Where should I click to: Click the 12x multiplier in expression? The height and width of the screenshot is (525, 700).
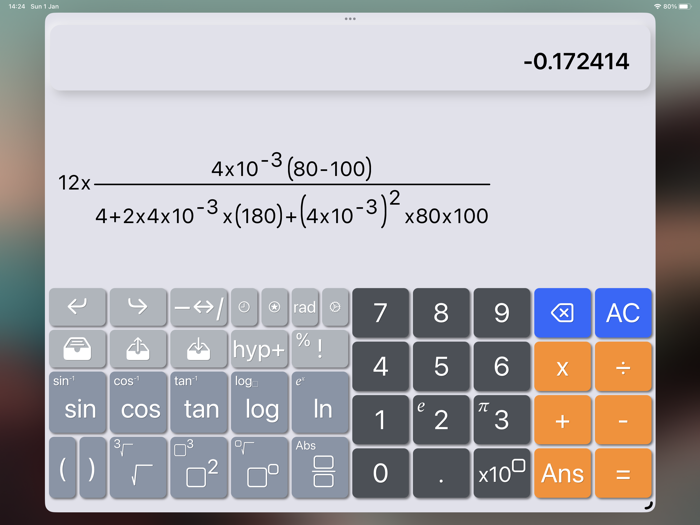tap(74, 183)
